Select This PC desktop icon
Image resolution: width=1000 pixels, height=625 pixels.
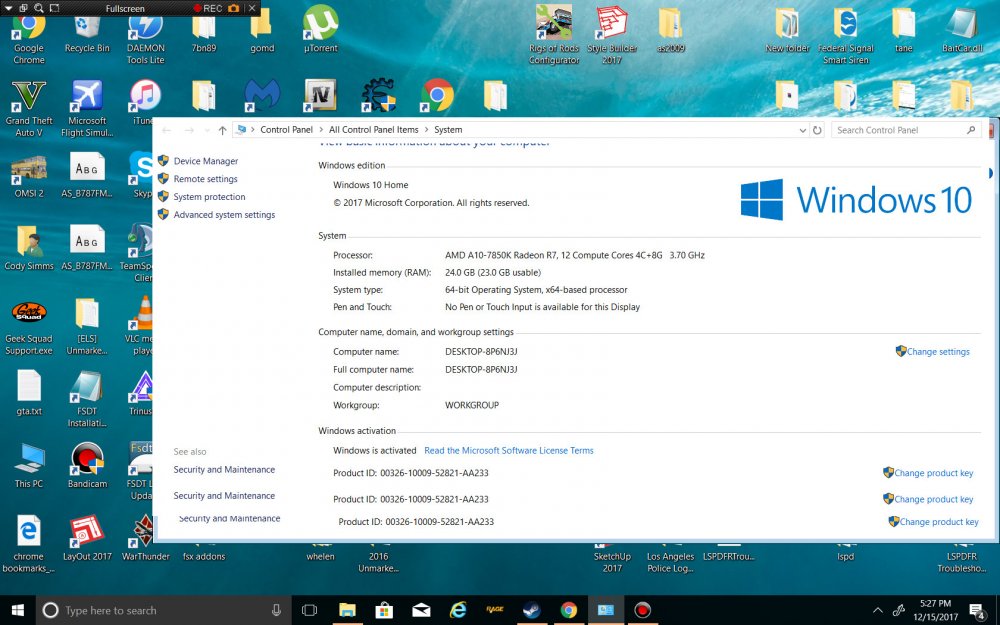(29, 466)
